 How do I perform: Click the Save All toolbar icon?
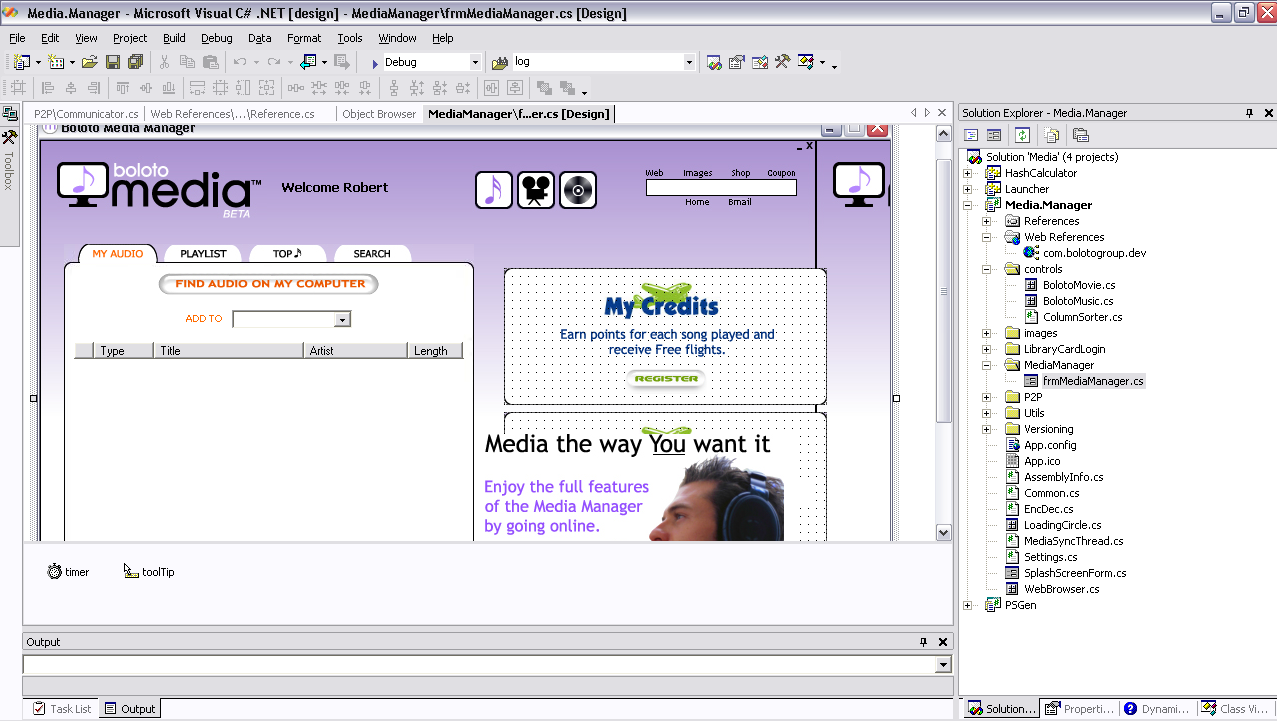135,62
